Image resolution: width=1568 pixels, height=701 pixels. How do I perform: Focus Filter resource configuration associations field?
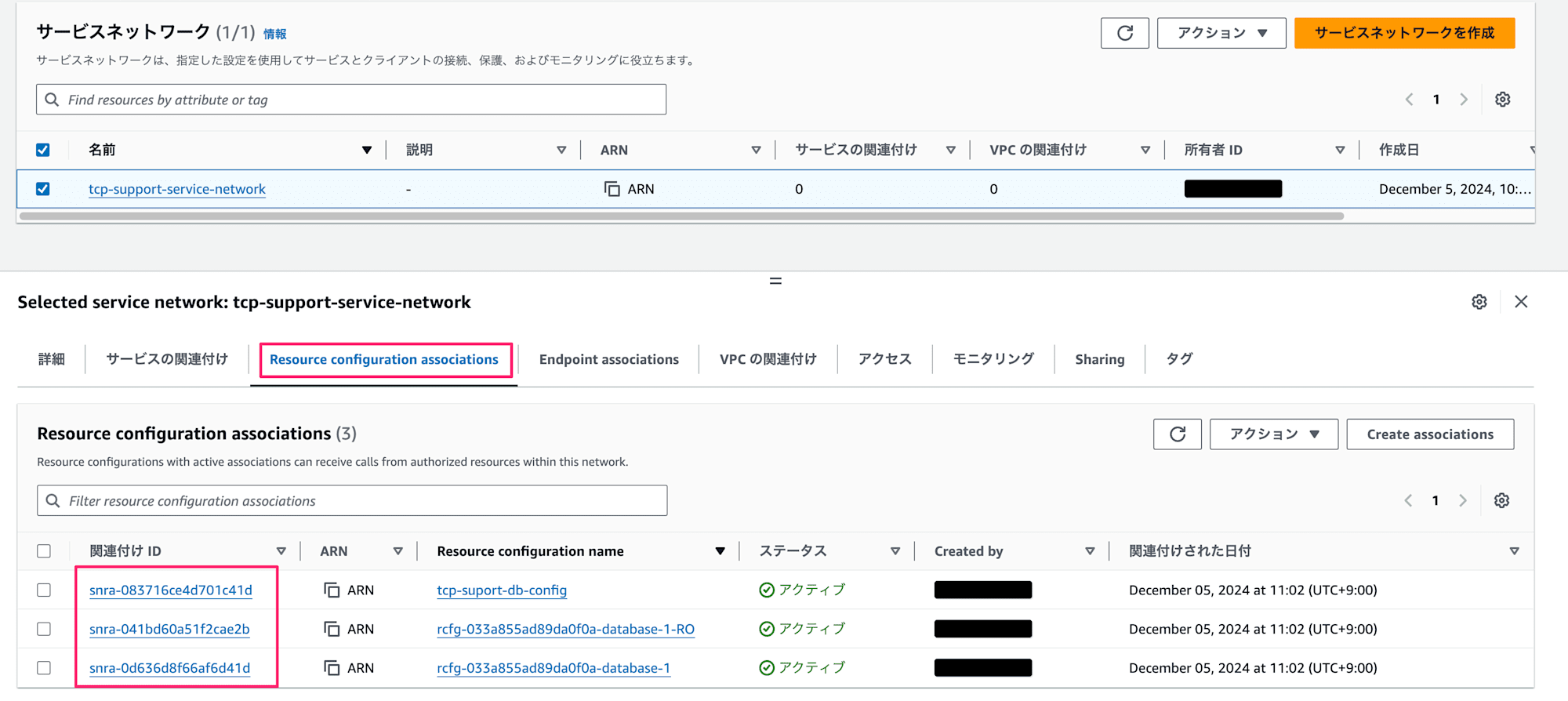352,500
